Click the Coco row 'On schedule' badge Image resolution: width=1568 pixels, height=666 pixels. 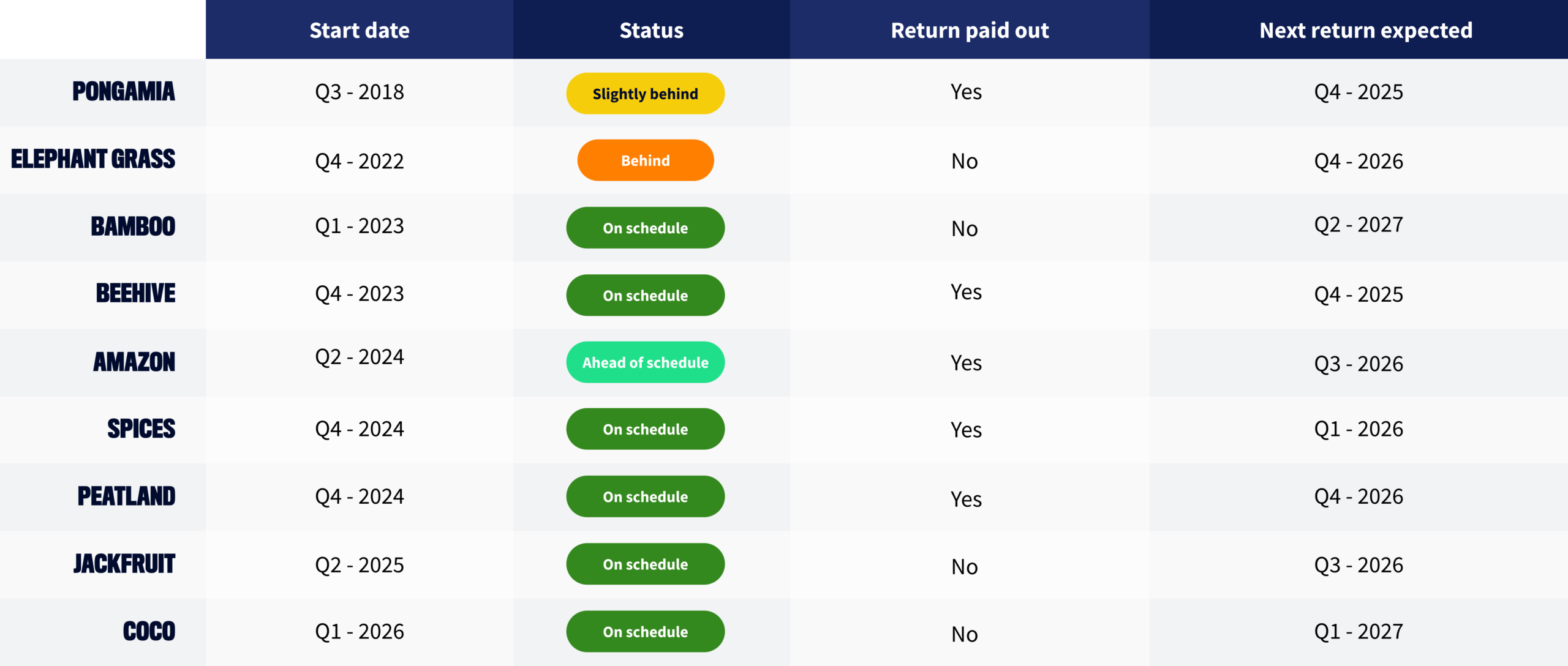click(645, 632)
